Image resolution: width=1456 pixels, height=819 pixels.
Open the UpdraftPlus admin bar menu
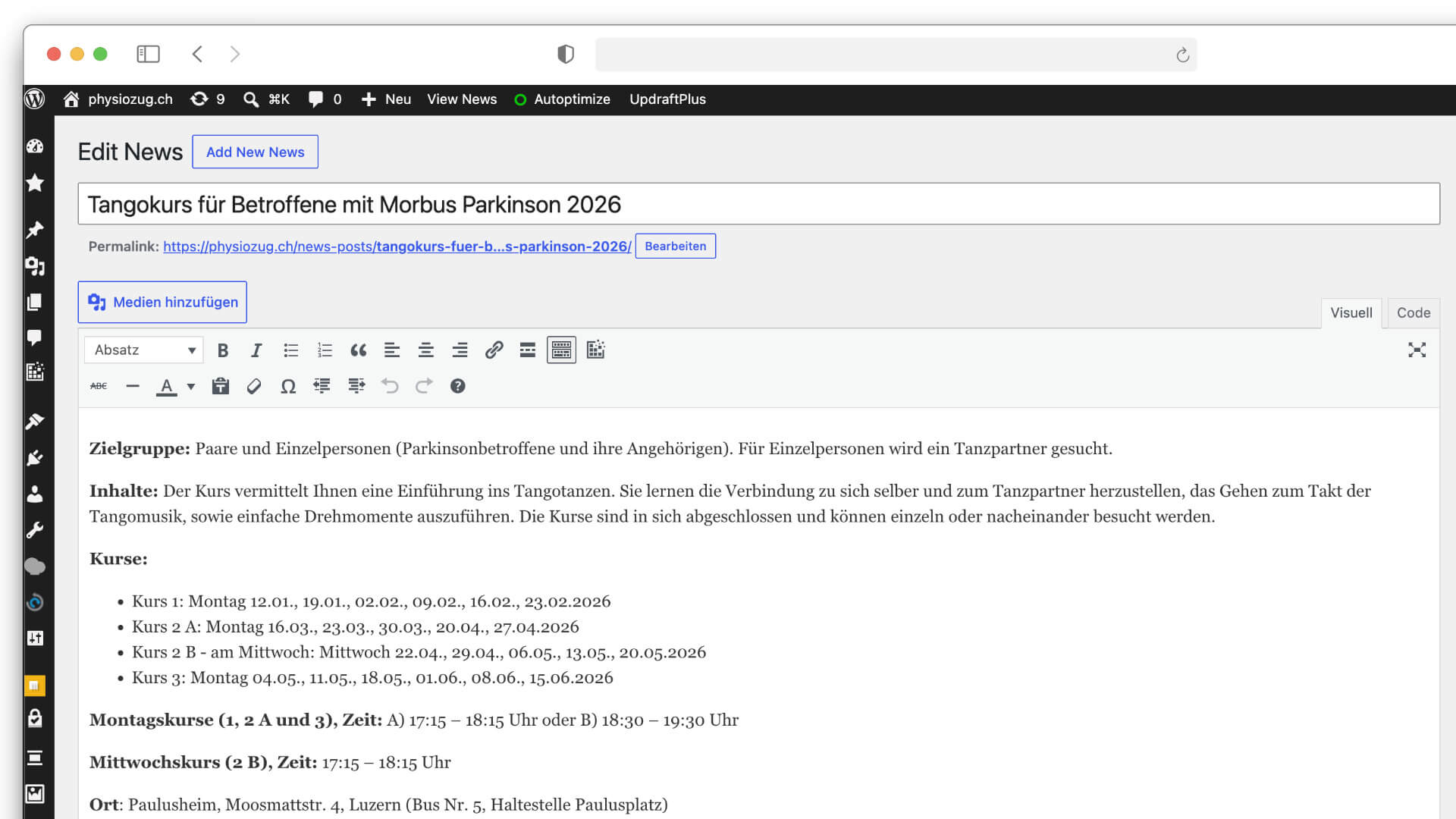(x=667, y=99)
